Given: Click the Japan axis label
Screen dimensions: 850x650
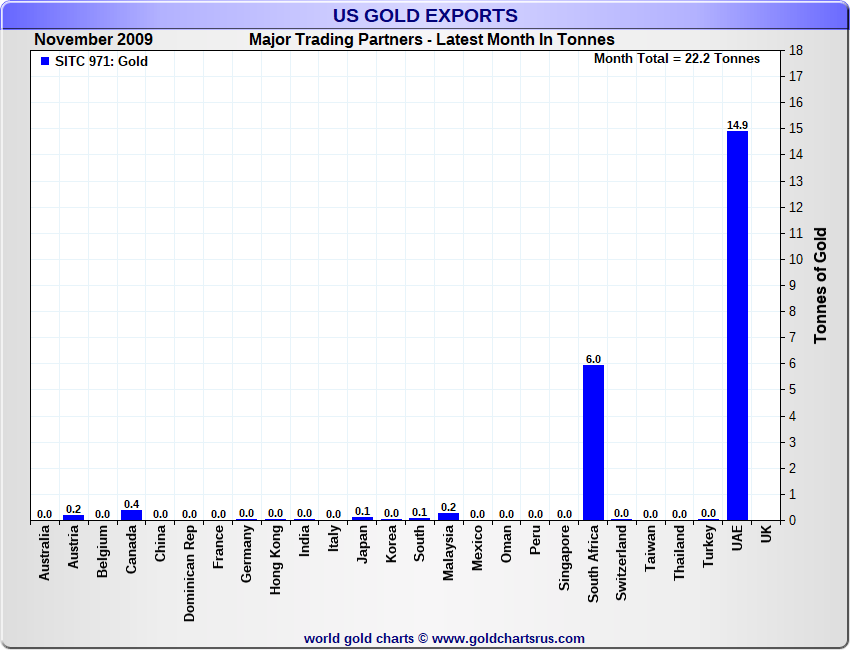Looking at the screenshot, I should 362,544.
